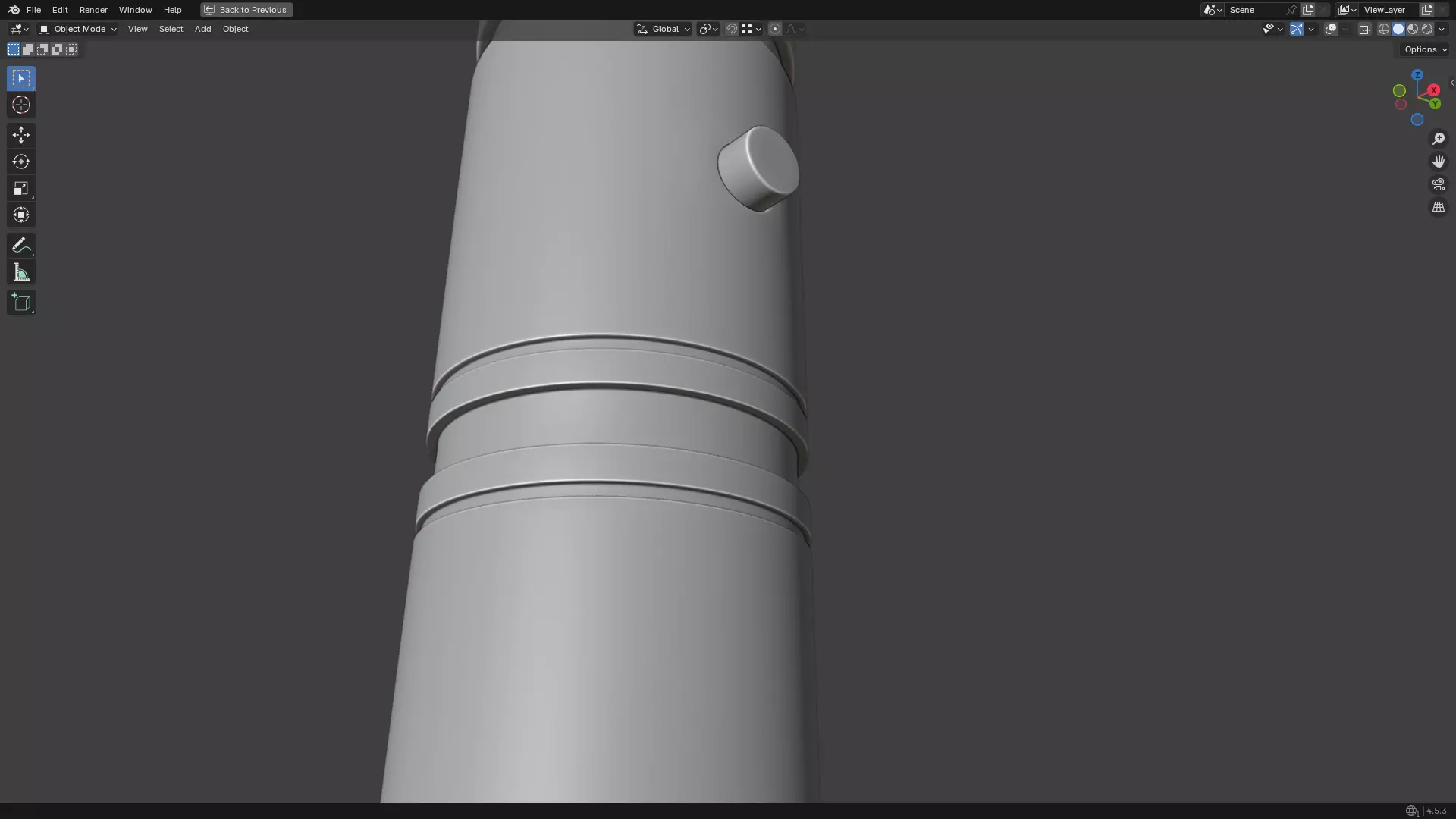Click the zoom magnifier viewport icon
The image size is (1456, 819).
(1439, 139)
